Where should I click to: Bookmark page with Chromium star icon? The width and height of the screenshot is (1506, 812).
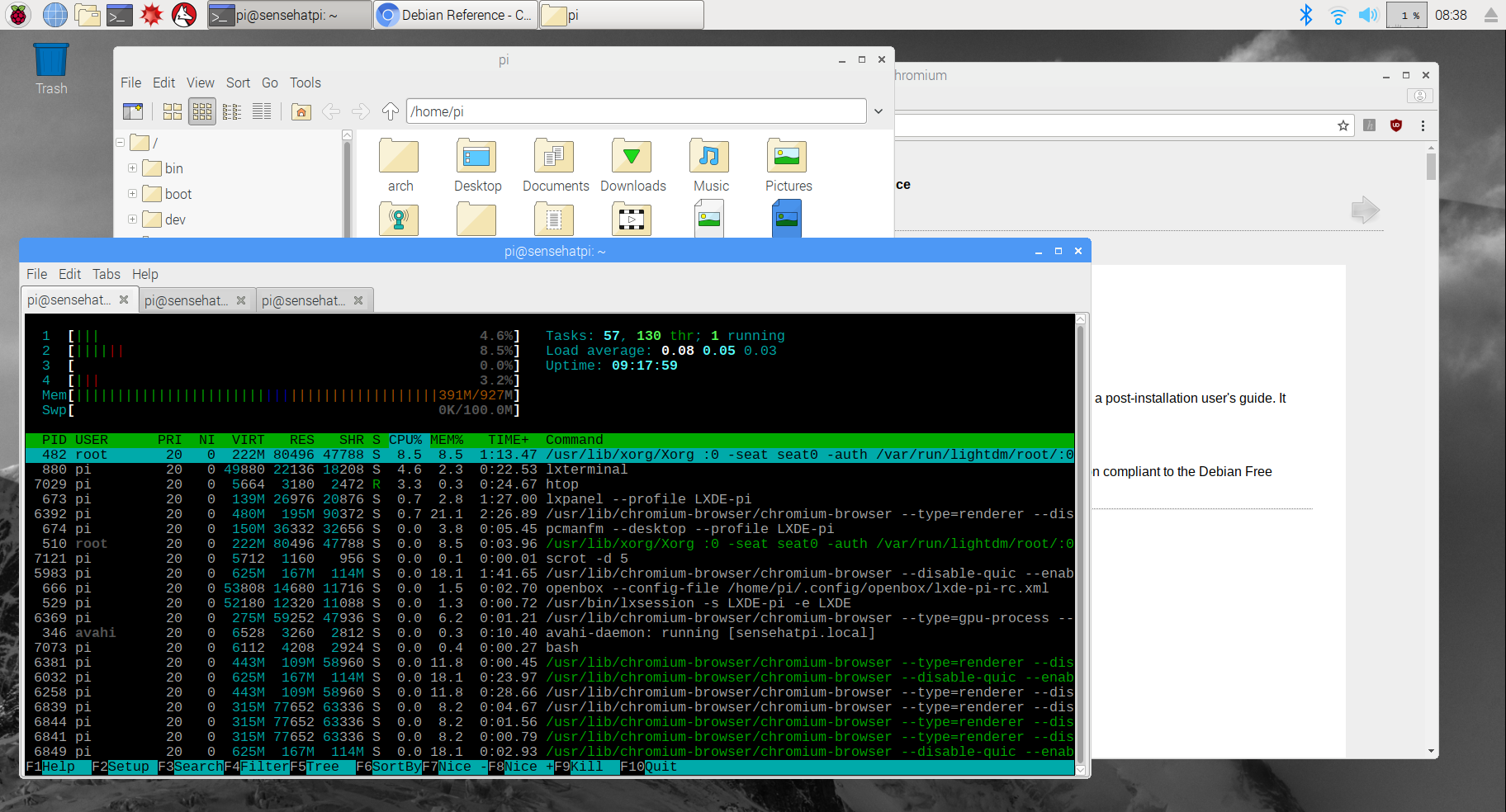point(1343,125)
